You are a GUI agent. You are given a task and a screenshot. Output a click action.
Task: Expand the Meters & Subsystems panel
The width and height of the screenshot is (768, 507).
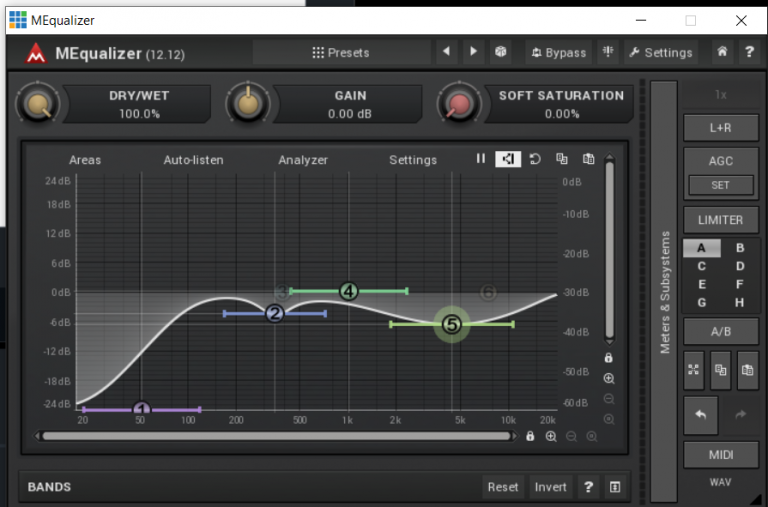[664, 292]
